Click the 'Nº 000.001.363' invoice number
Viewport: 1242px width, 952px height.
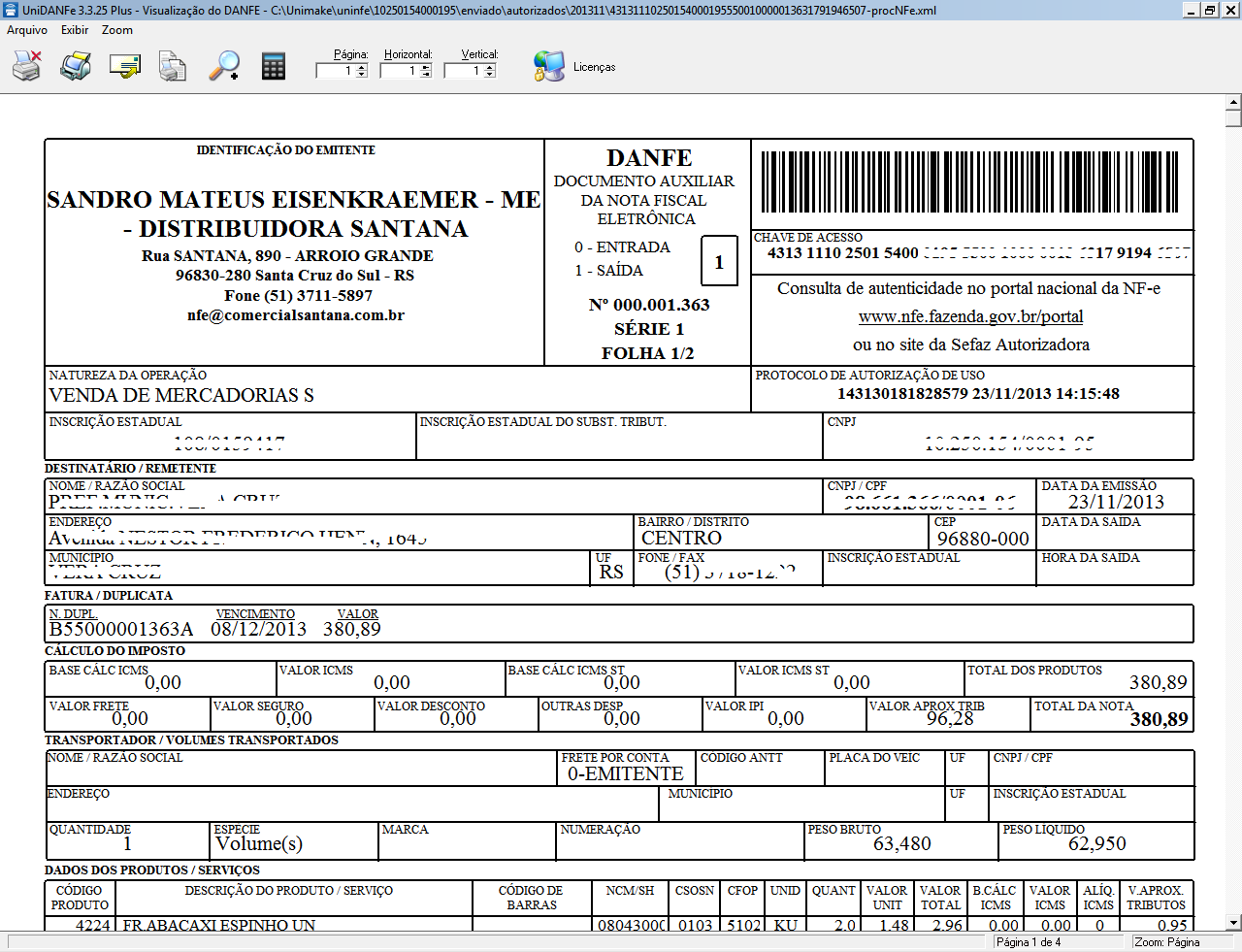pos(649,305)
